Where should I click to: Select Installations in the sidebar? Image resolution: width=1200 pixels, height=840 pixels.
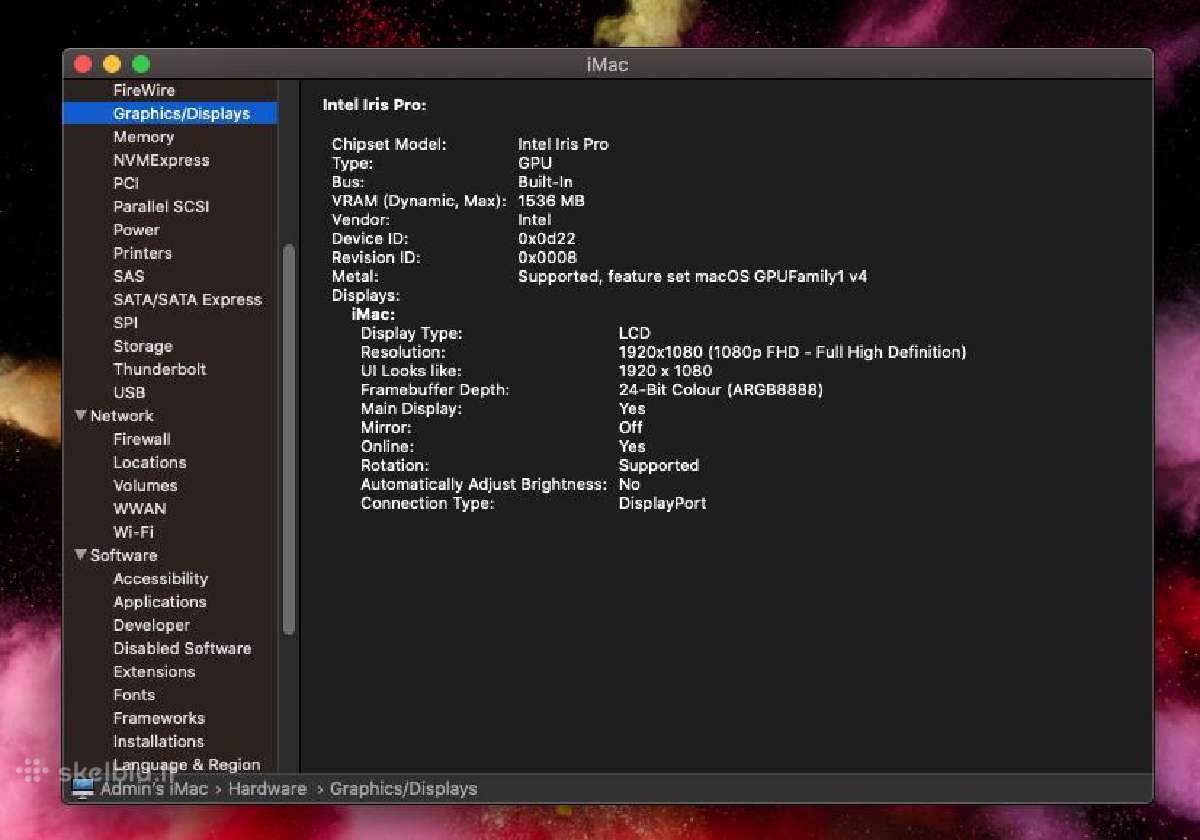click(158, 741)
